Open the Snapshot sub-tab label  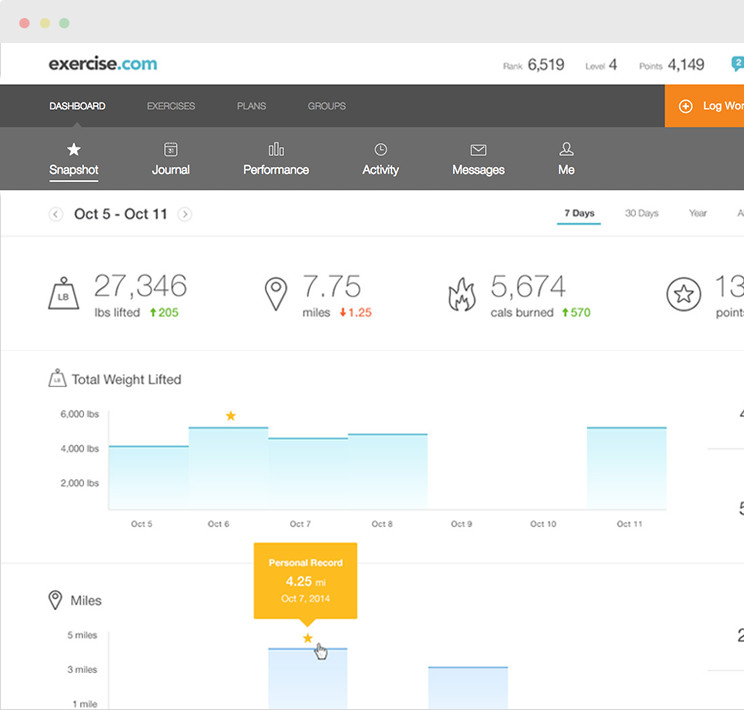pos(74,170)
